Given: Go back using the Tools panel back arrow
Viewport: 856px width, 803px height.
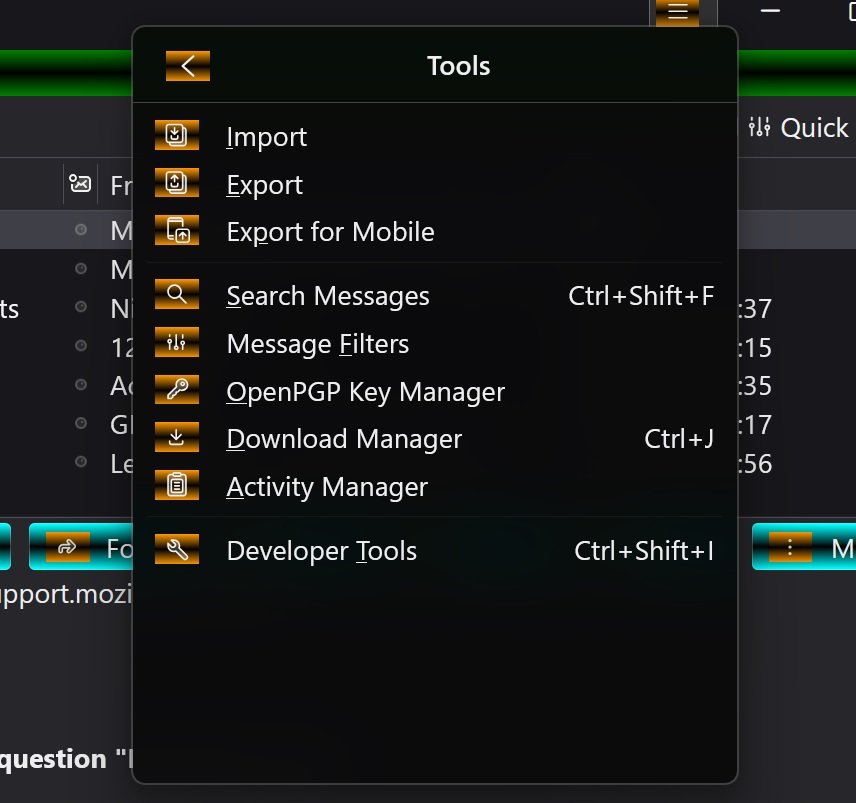Looking at the screenshot, I should point(188,66).
